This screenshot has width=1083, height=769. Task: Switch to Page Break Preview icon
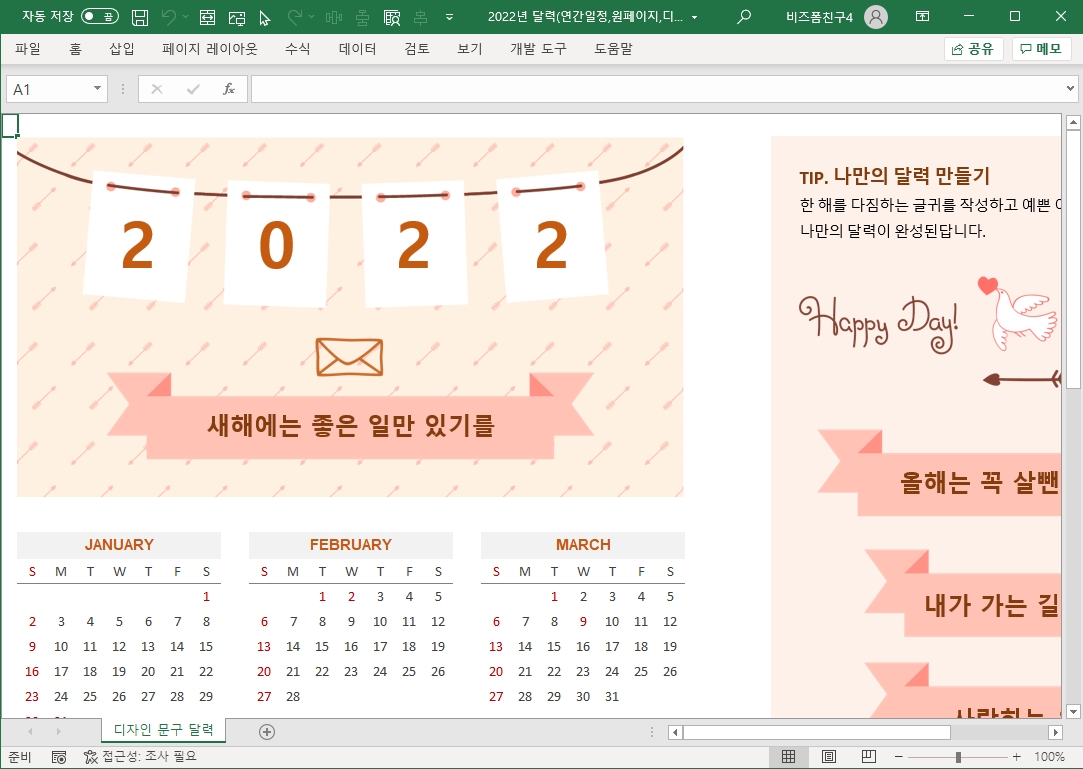point(869,757)
